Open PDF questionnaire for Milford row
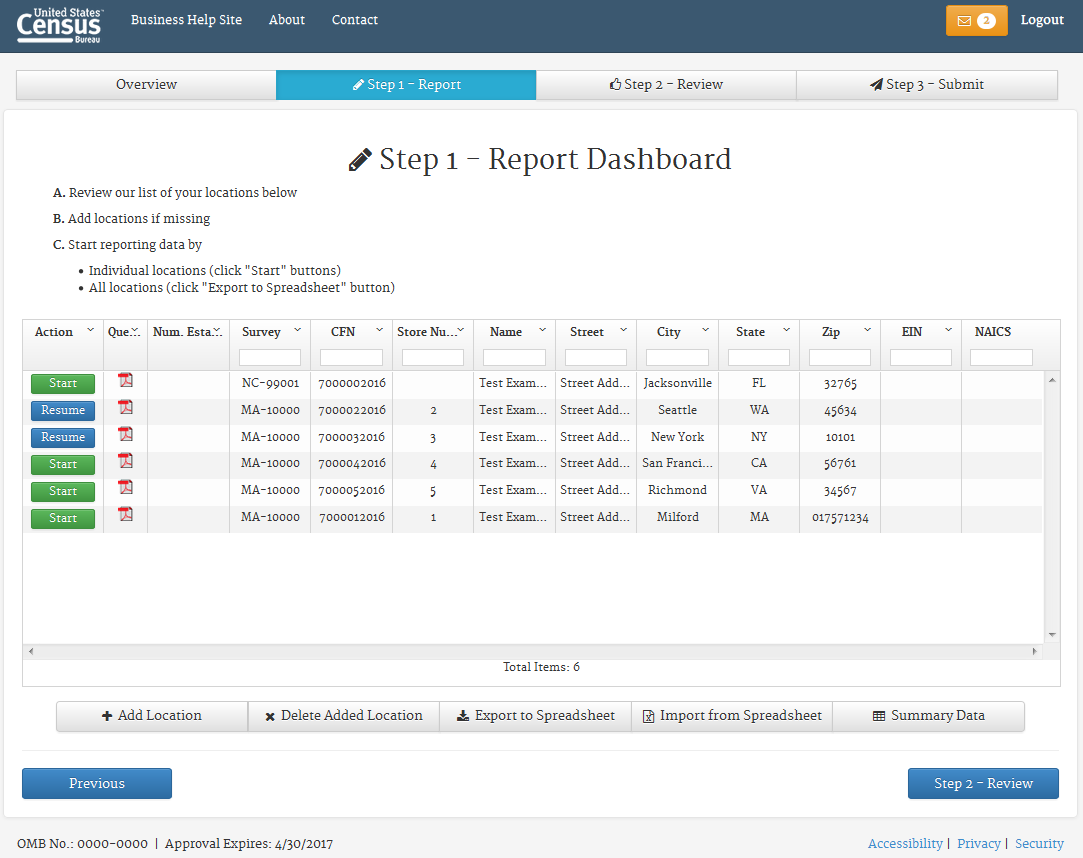 pyautogui.click(x=125, y=515)
